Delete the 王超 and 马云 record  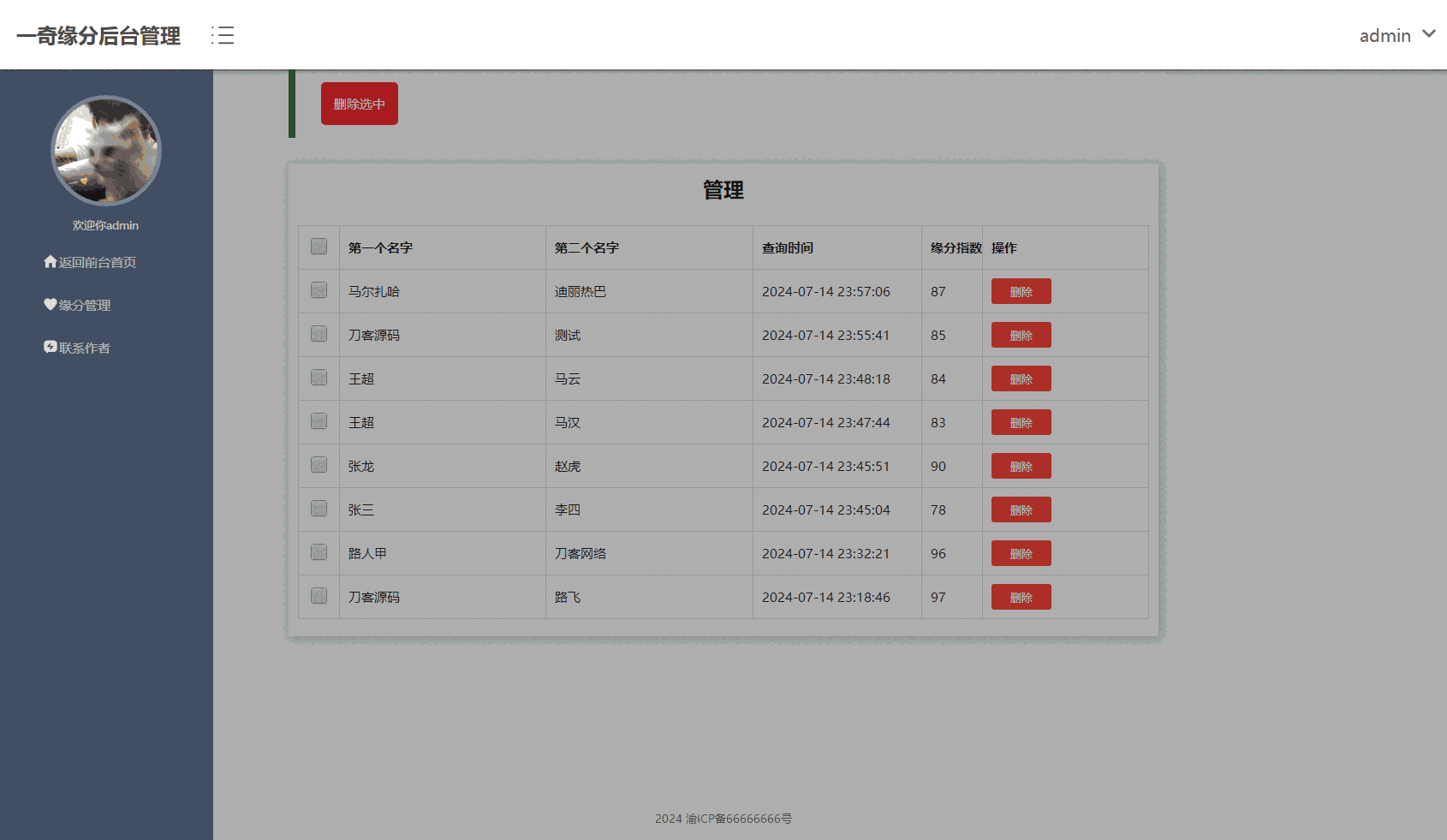click(x=1021, y=379)
